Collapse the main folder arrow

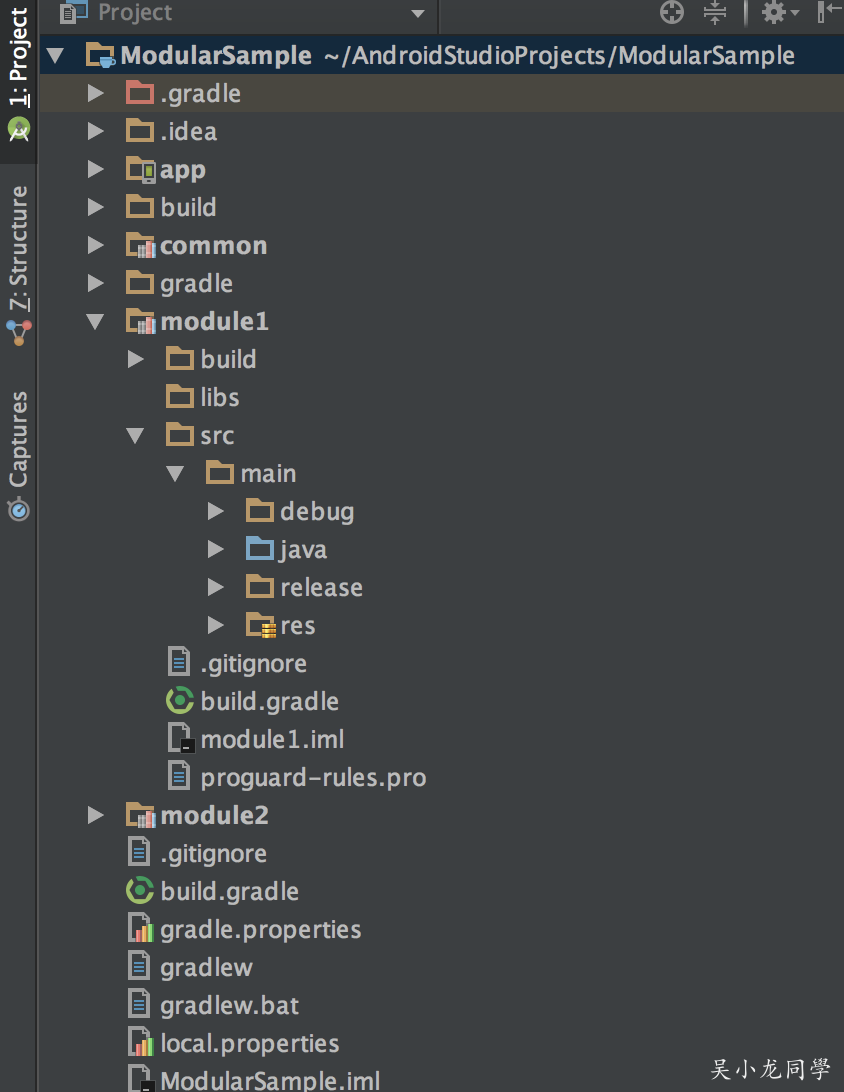click(175, 474)
